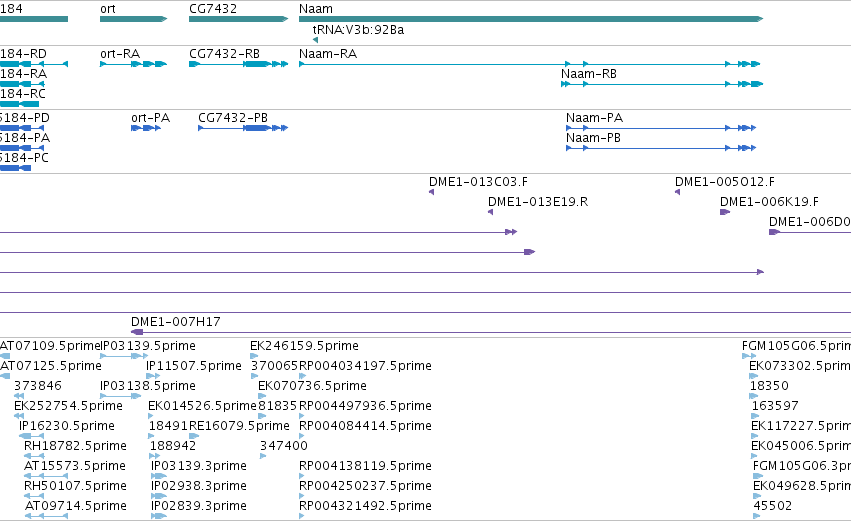This screenshot has height=521, width=851.
Task: Click the 81835 EST label
Action: point(277,406)
